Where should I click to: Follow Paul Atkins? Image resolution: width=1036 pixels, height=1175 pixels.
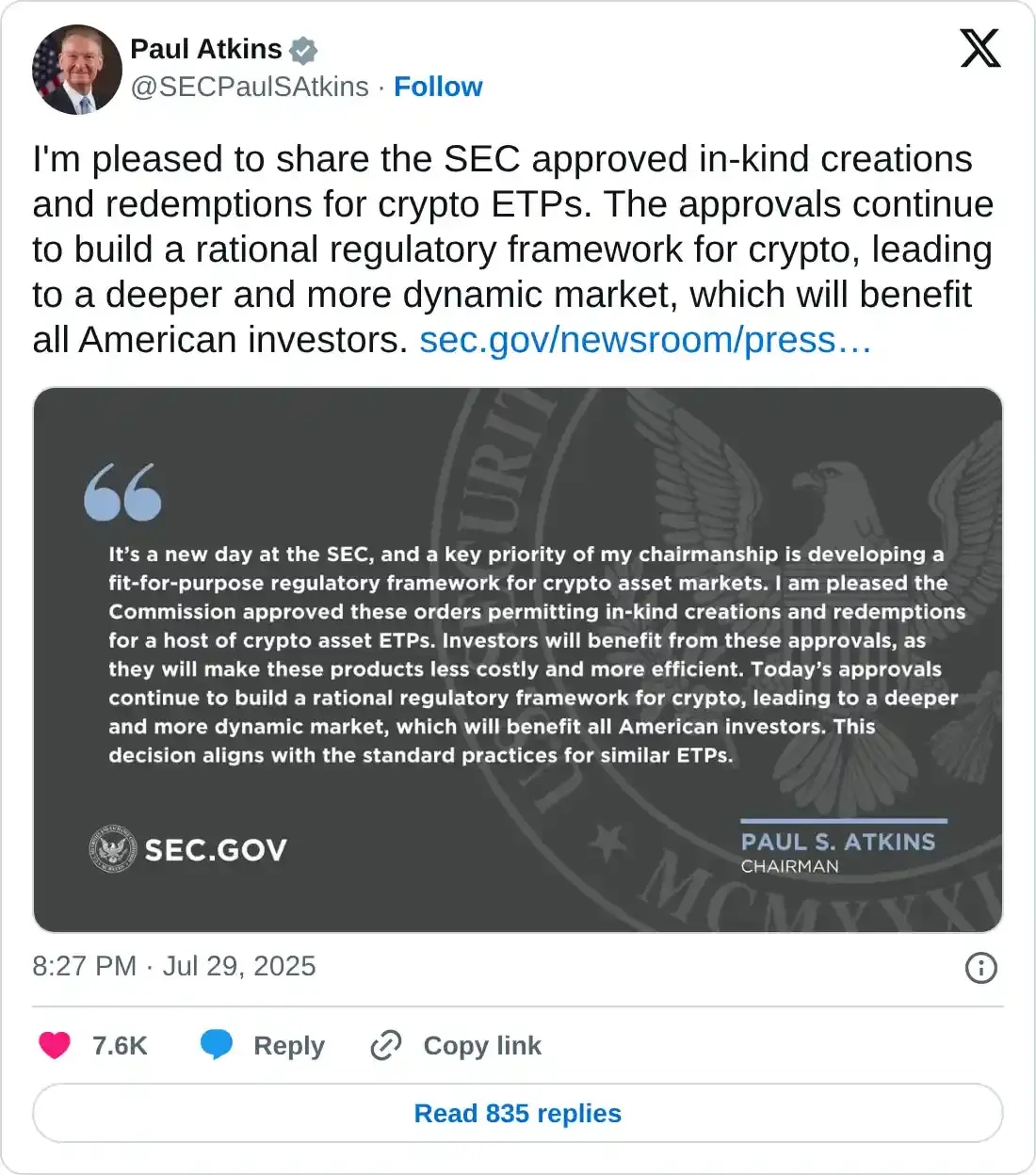coord(438,87)
